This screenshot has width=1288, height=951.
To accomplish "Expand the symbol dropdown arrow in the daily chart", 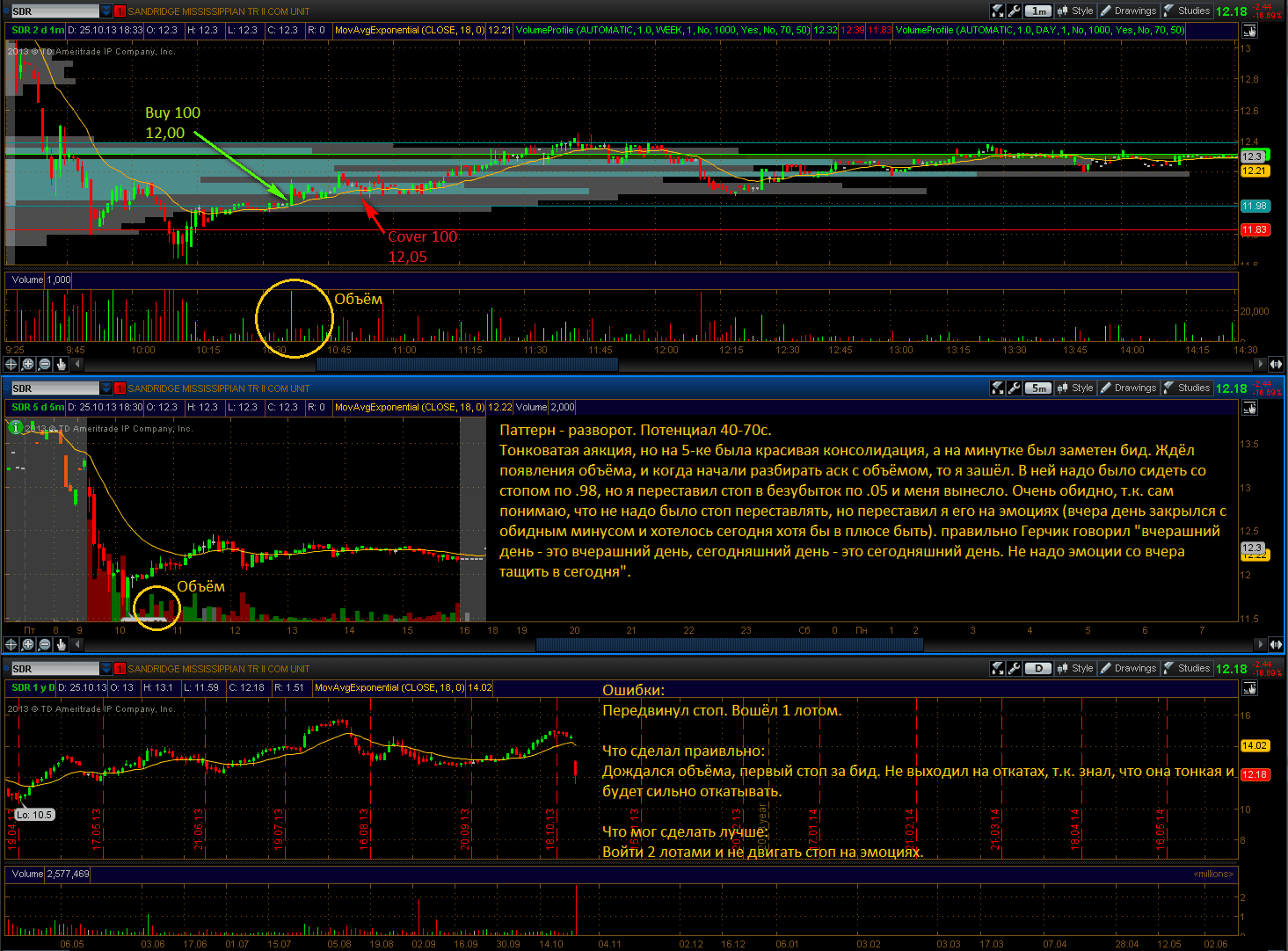I will coord(106,668).
